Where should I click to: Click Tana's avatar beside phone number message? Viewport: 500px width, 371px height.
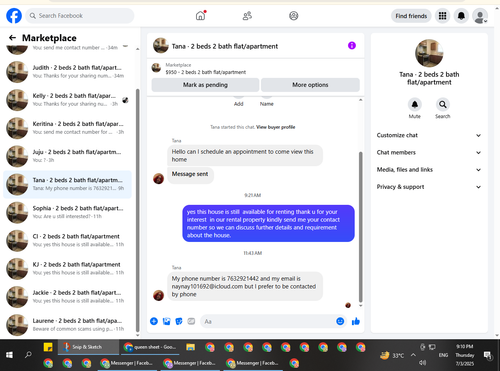coord(158,295)
